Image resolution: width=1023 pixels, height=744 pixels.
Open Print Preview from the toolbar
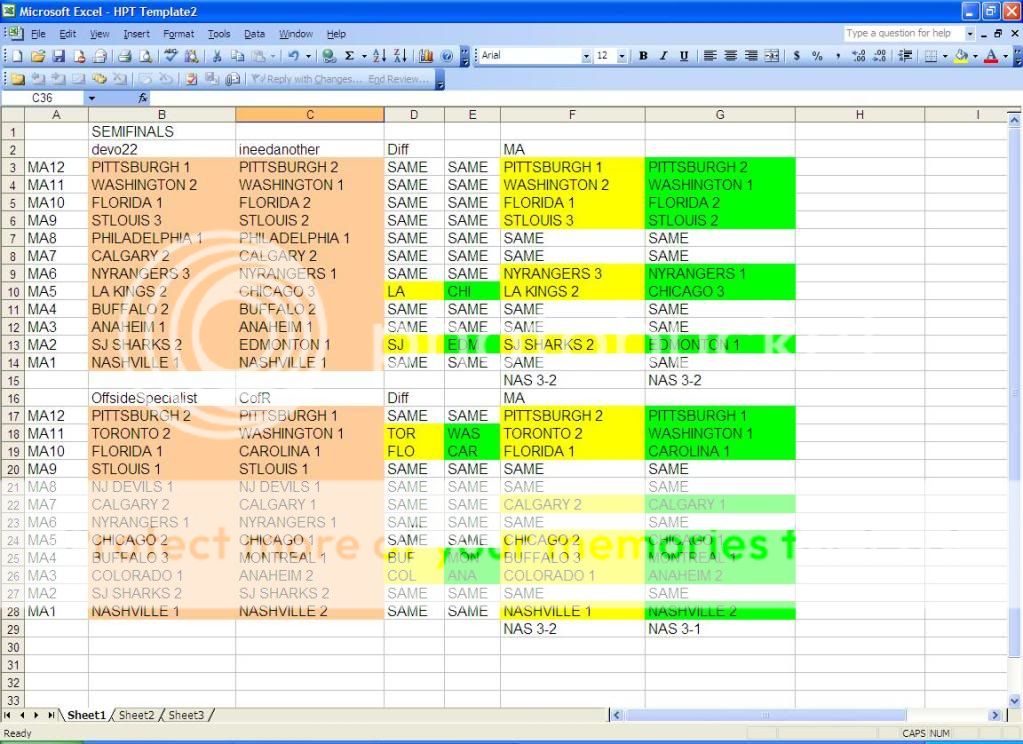[x=145, y=56]
